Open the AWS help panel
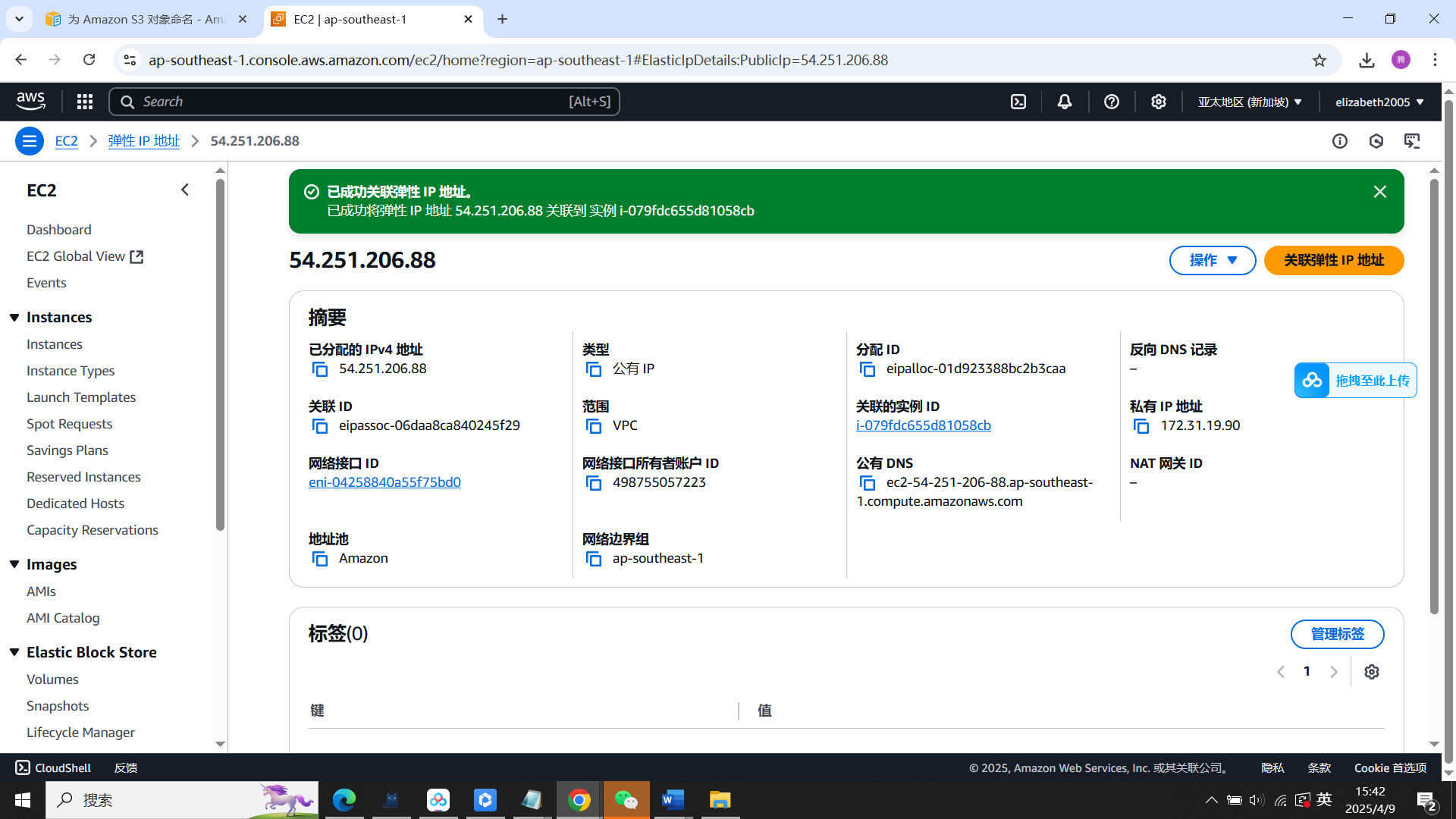This screenshot has width=1456, height=819. (x=1112, y=101)
